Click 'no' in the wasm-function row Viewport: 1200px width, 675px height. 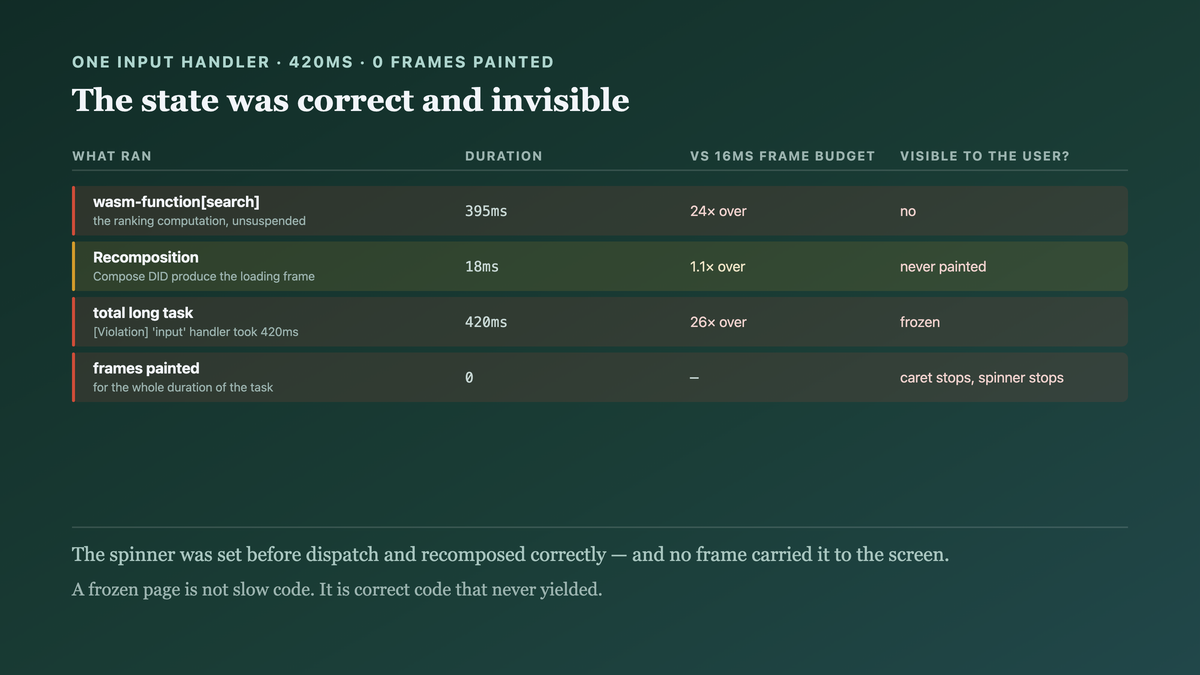pos(908,211)
